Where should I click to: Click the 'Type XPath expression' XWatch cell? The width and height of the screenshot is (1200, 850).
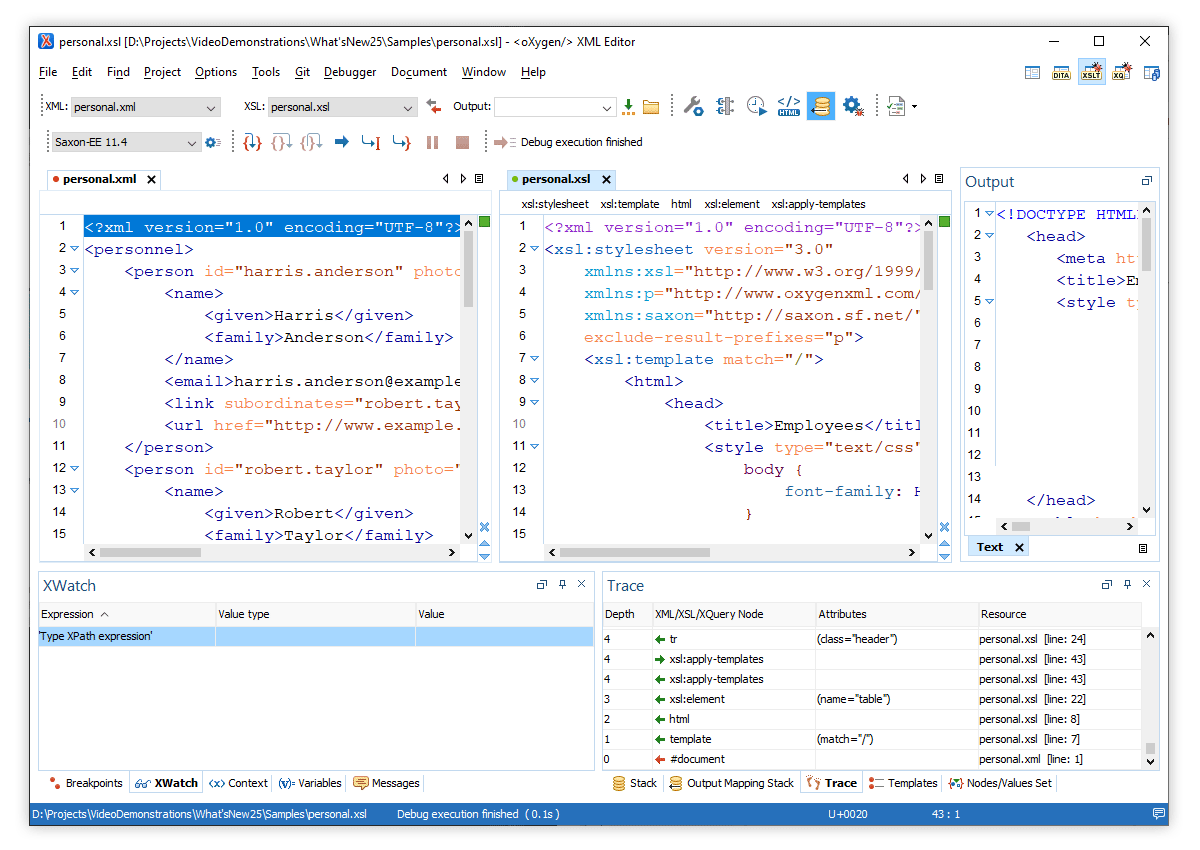(126, 636)
